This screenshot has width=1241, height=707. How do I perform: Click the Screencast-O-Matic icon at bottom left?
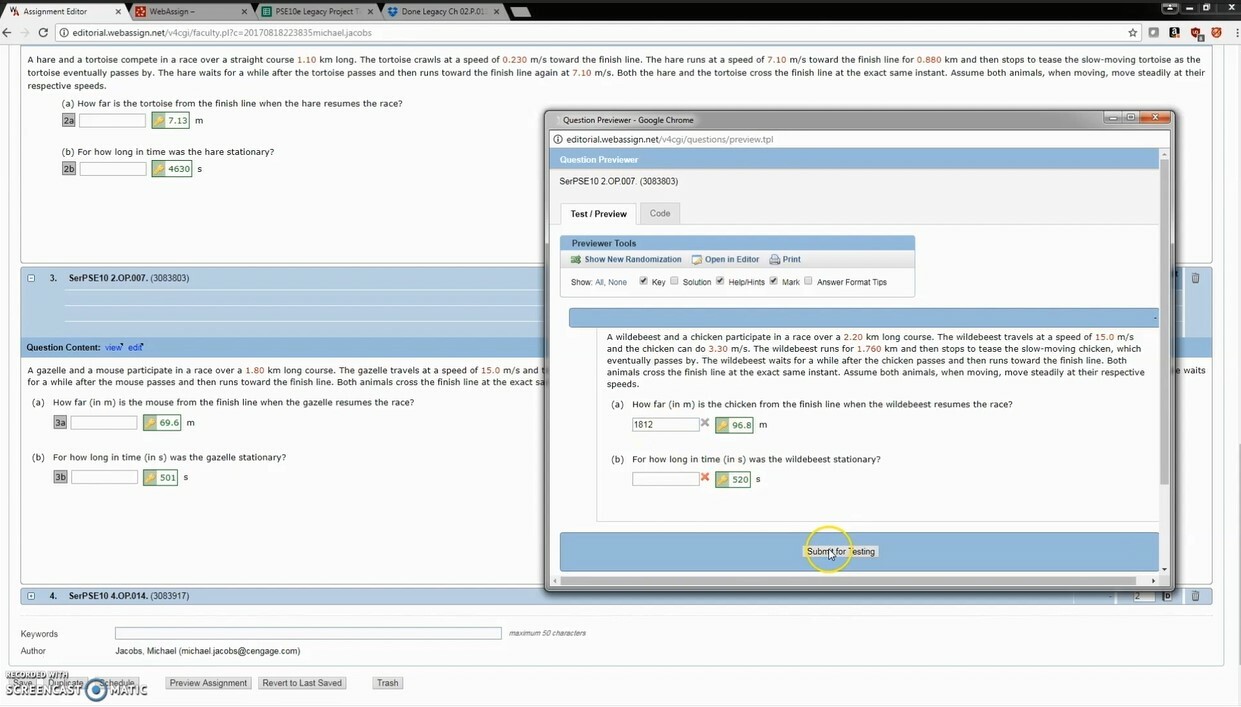point(95,689)
